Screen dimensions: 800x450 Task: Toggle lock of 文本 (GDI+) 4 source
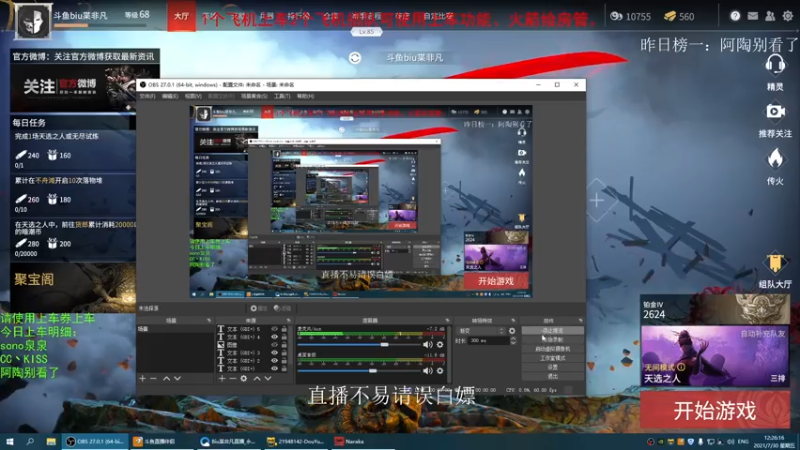coord(284,337)
